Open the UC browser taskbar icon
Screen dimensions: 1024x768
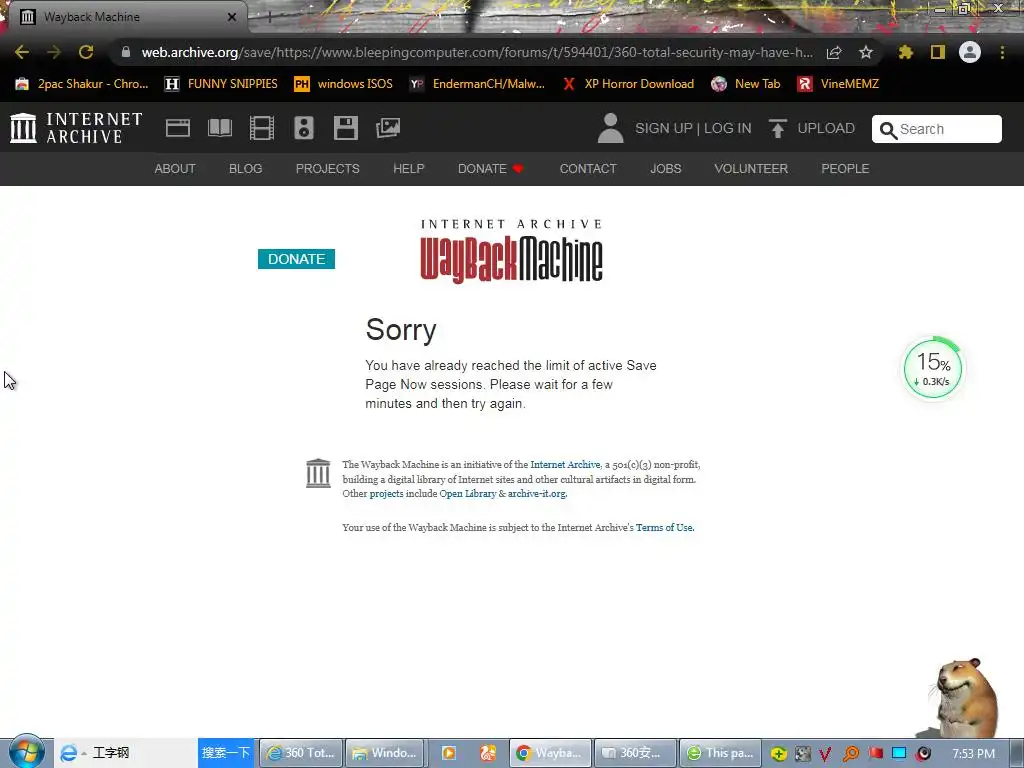coord(488,753)
